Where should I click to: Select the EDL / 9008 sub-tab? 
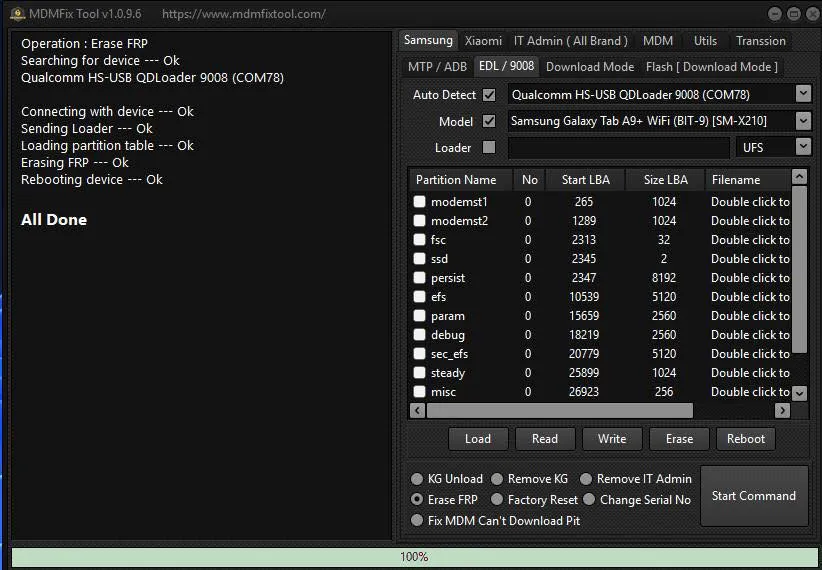[x=506, y=66]
